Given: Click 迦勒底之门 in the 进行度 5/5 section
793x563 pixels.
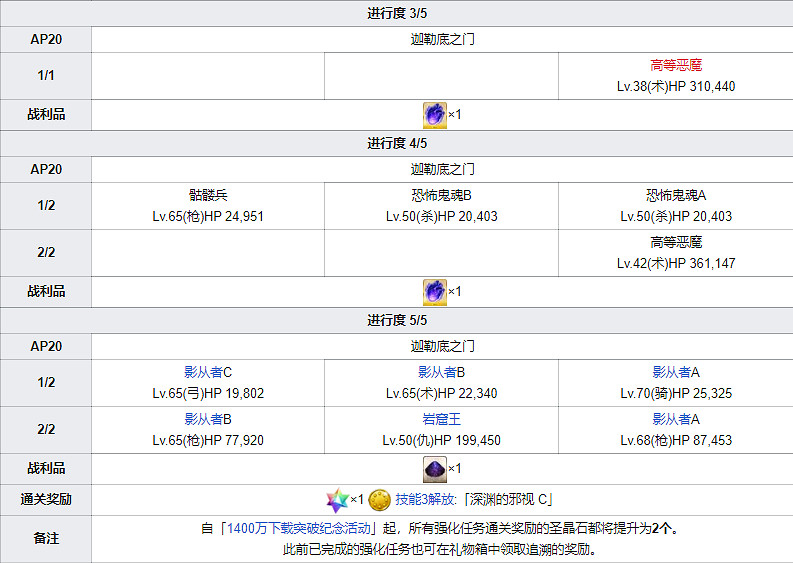Looking at the screenshot, I should click(442, 347).
